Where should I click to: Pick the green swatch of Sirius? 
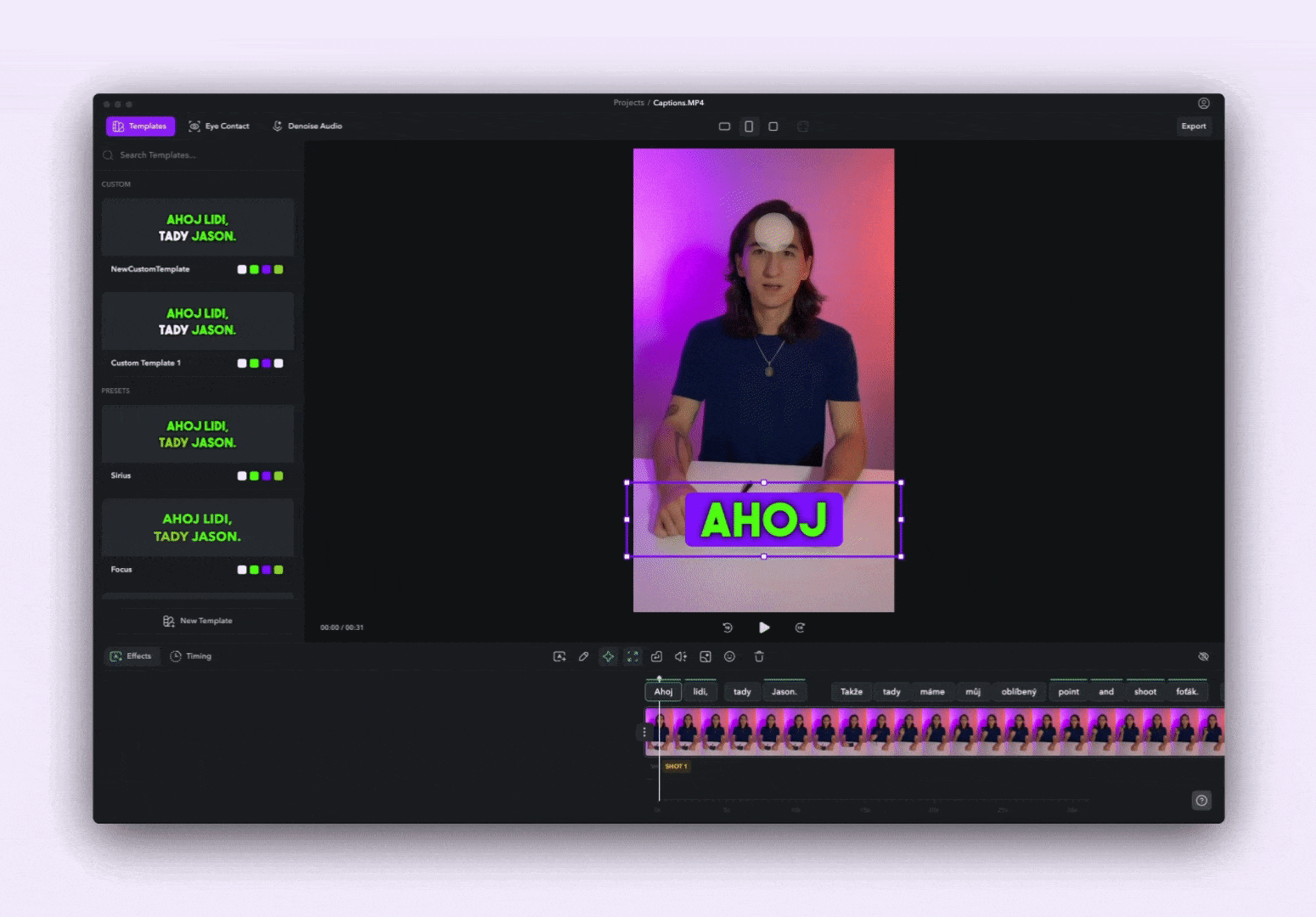254,476
